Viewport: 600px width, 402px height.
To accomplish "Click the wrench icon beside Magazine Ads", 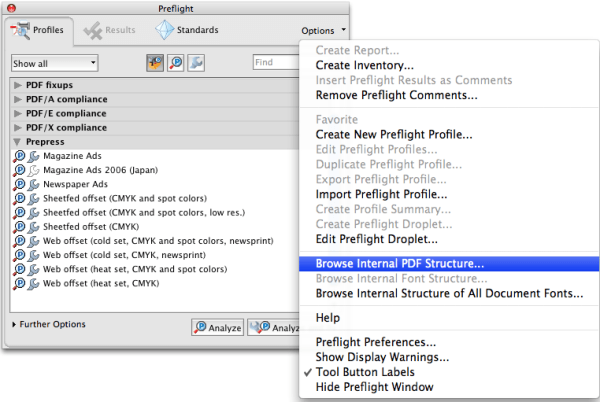I will tap(34, 156).
